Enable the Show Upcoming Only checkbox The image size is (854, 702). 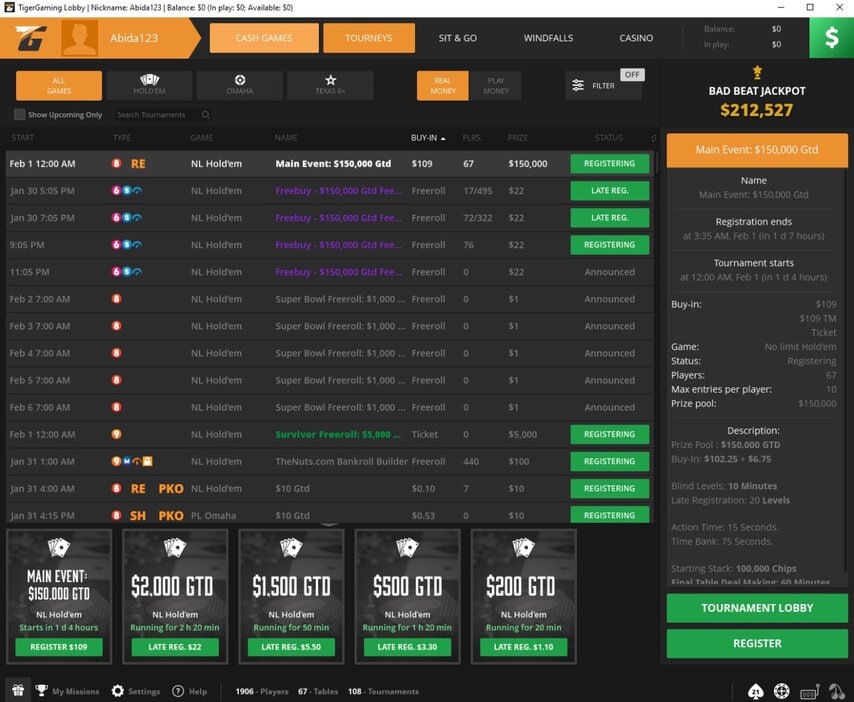pyautogui.click(x=20, y=115)
